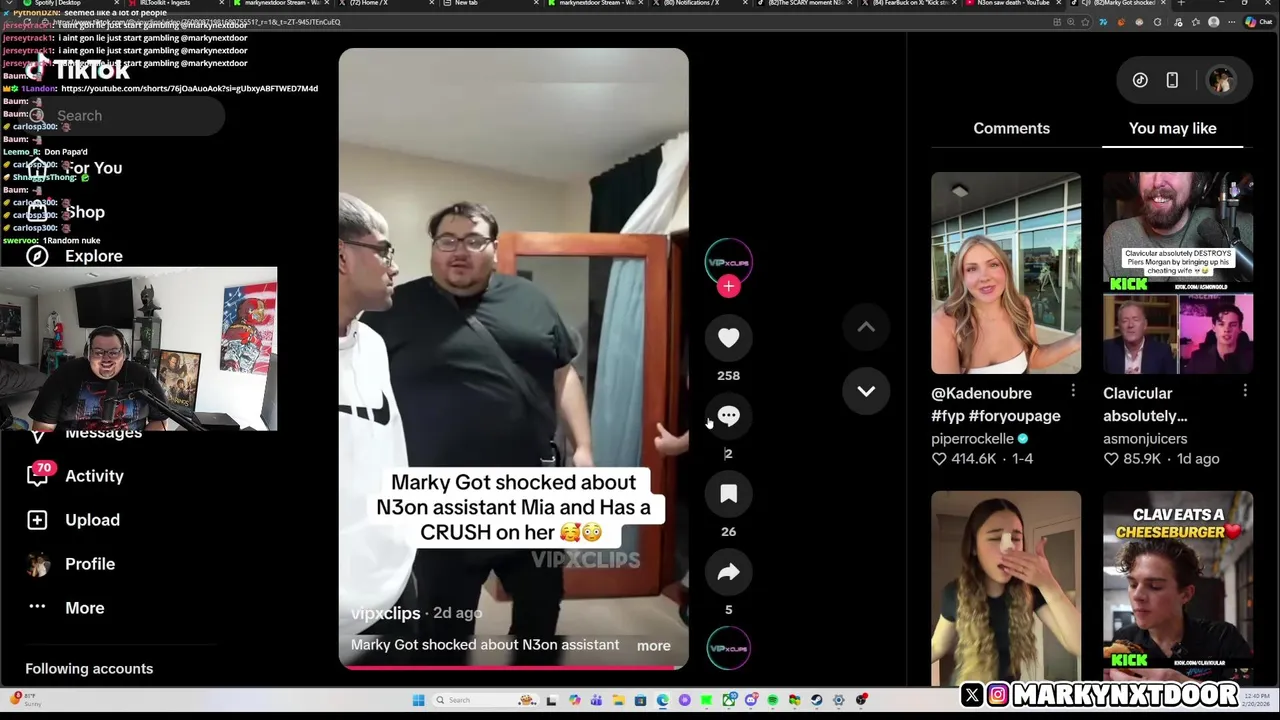Viewport: 1280px width, 720px height.
Task: Click Activity inbox icon with 70 badge
Action: pyautogui.click(x=38, y=474)
